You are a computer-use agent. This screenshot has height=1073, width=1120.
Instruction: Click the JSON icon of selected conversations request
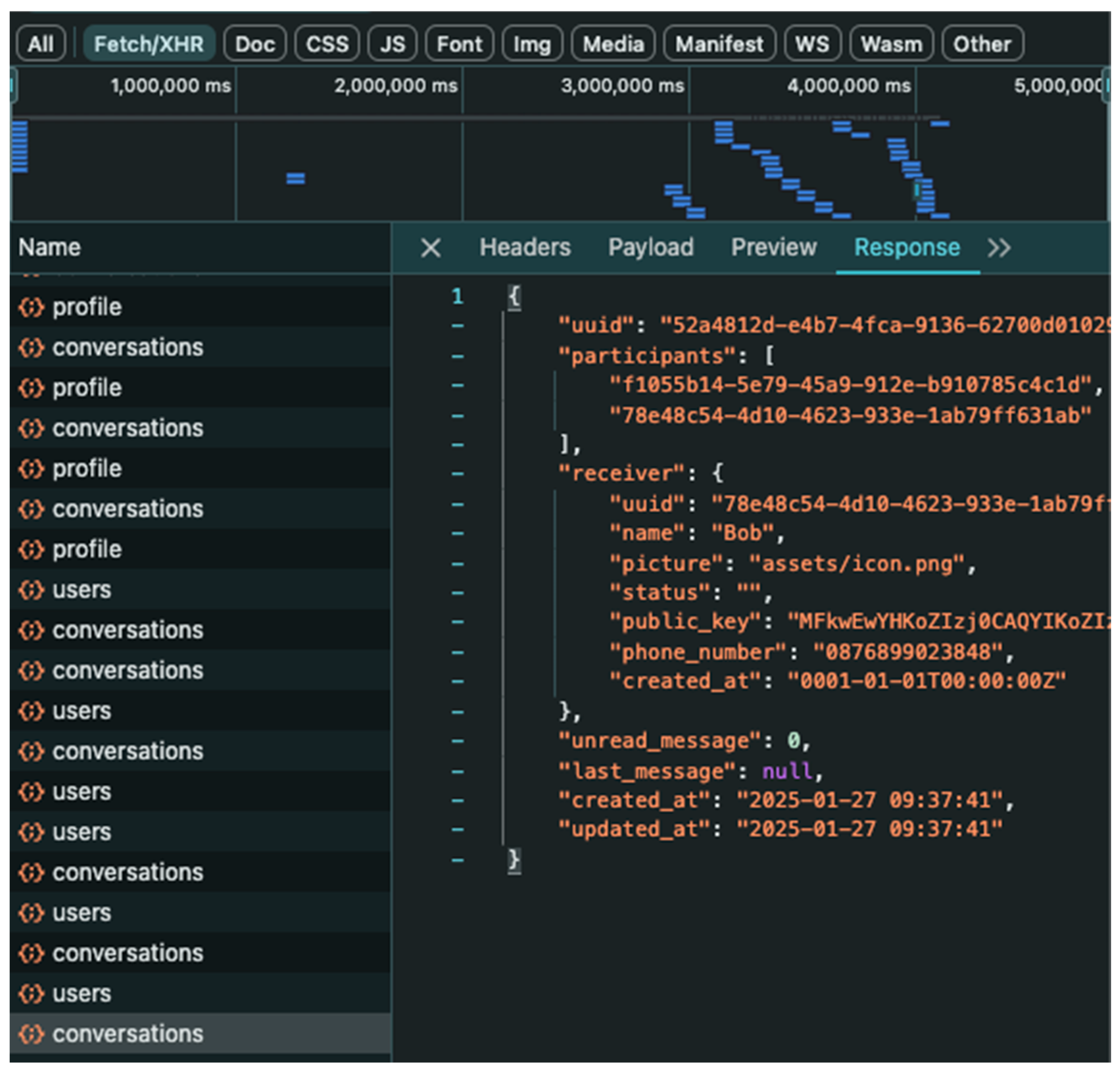31,1034
